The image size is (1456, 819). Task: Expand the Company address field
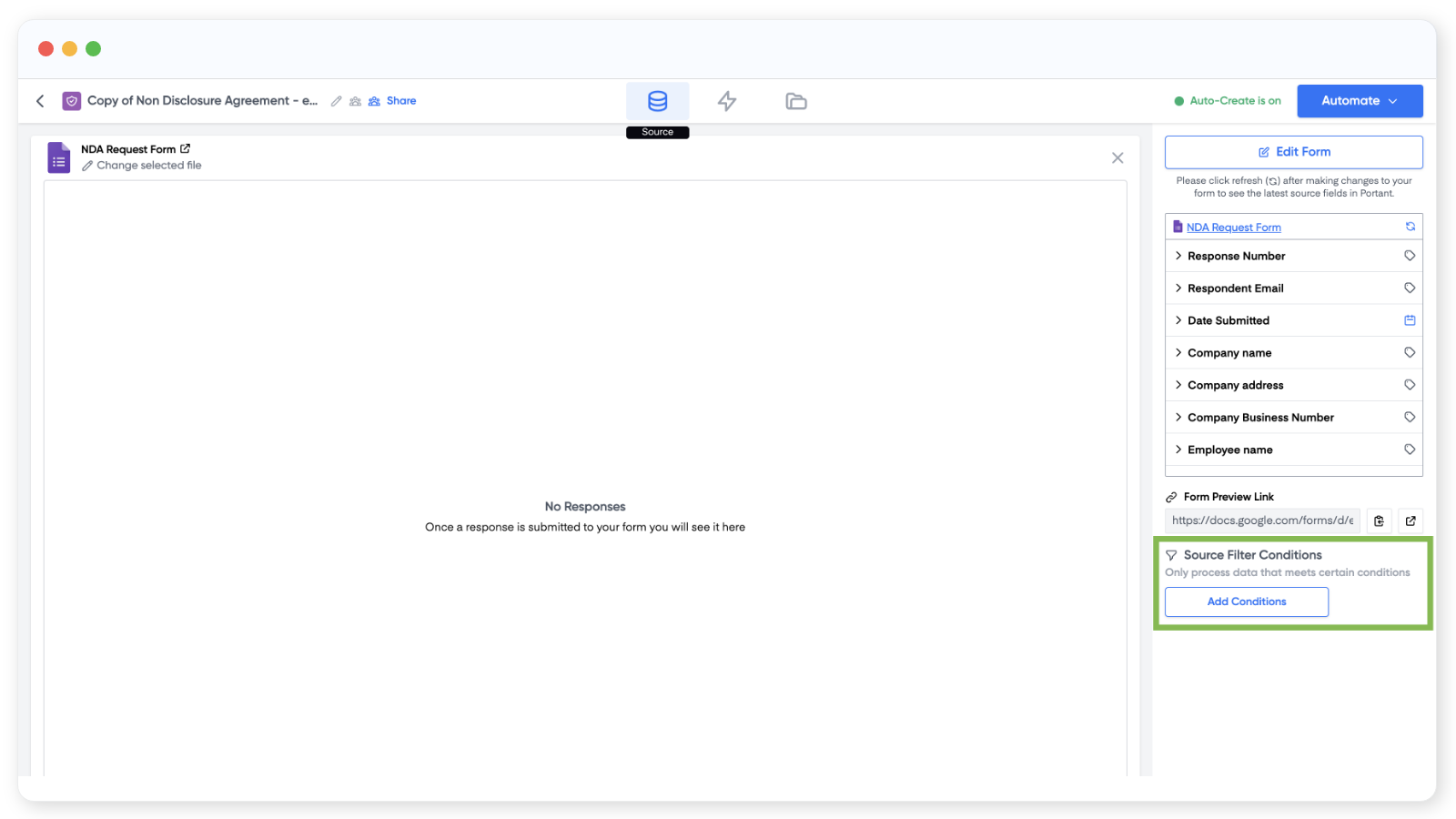pos(1178,385)
